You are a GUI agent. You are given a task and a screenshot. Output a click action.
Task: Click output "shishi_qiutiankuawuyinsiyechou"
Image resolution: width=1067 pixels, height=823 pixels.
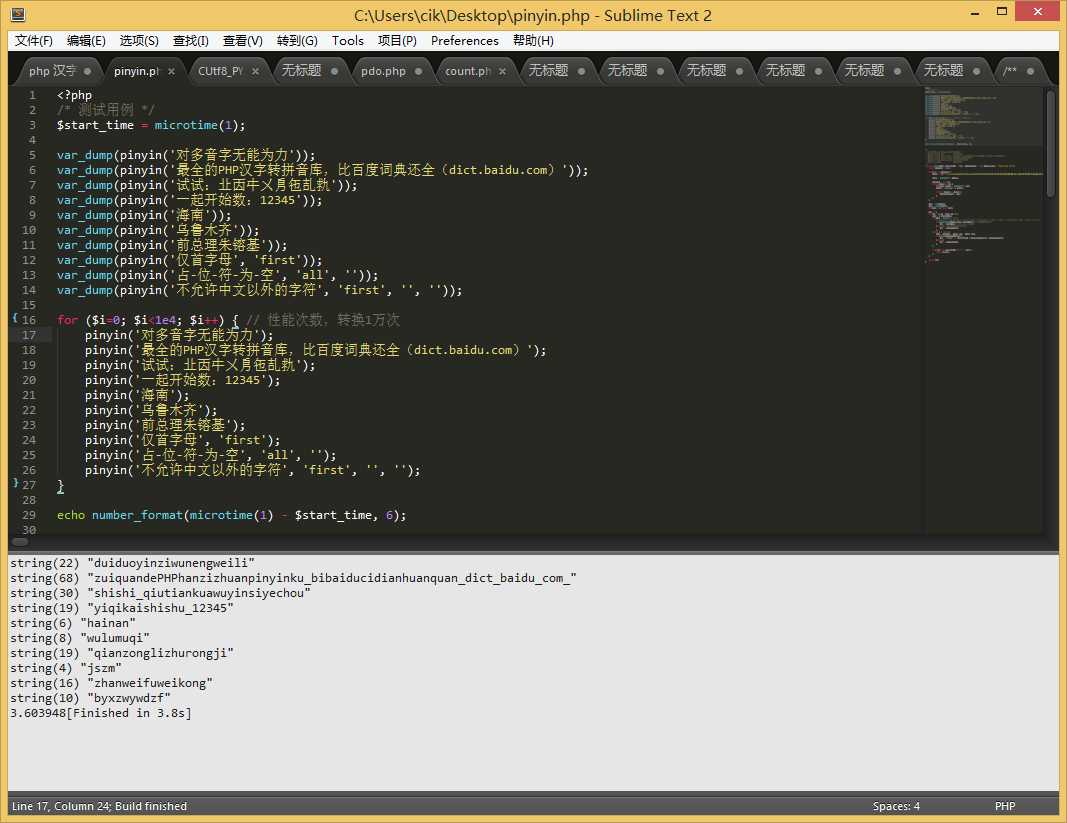click(x=199, y=593)
